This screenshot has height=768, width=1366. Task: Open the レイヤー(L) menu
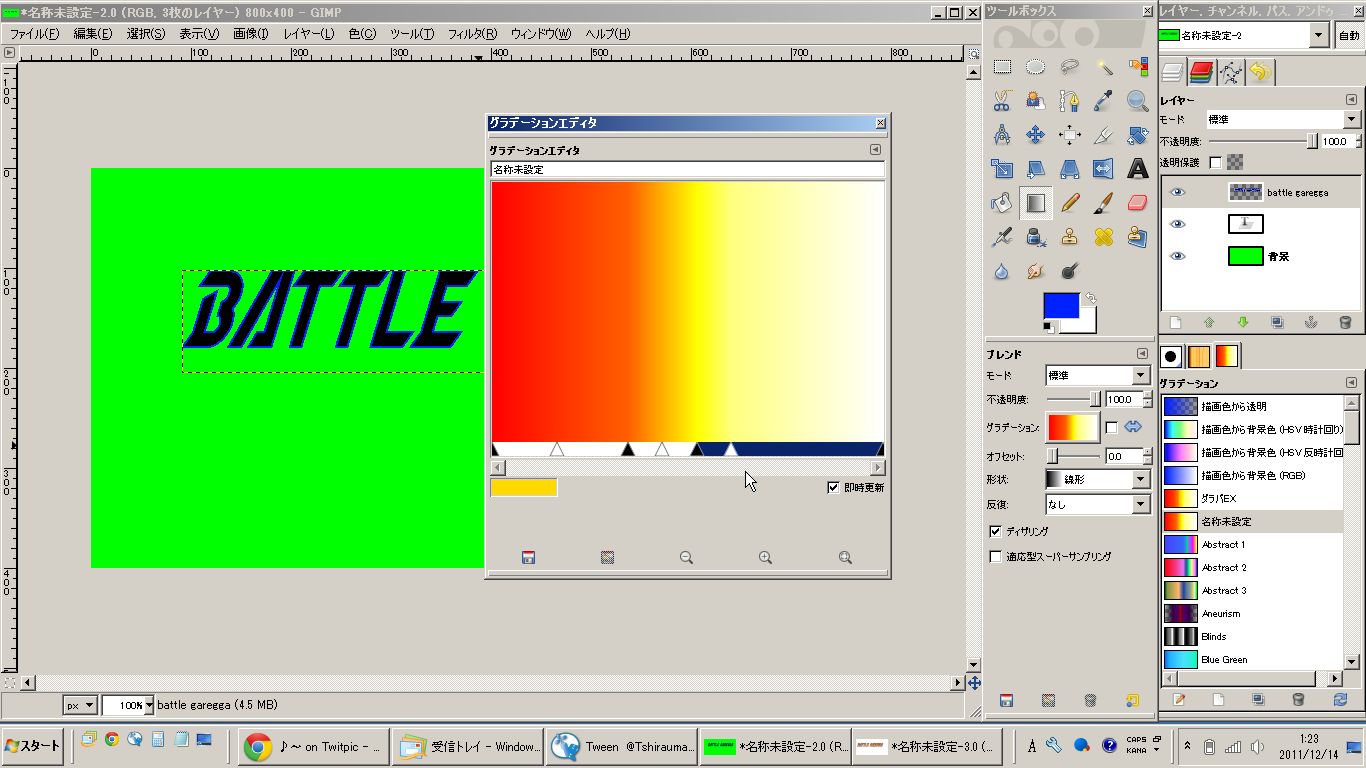pos(309,34)
